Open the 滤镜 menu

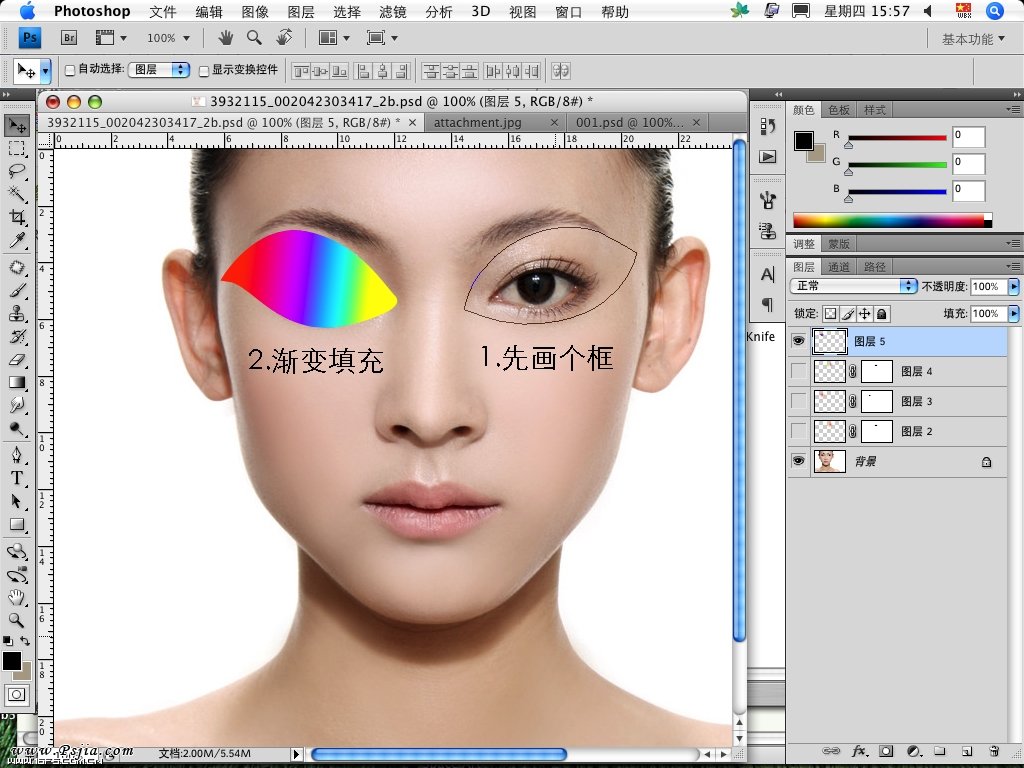point(392,11)
